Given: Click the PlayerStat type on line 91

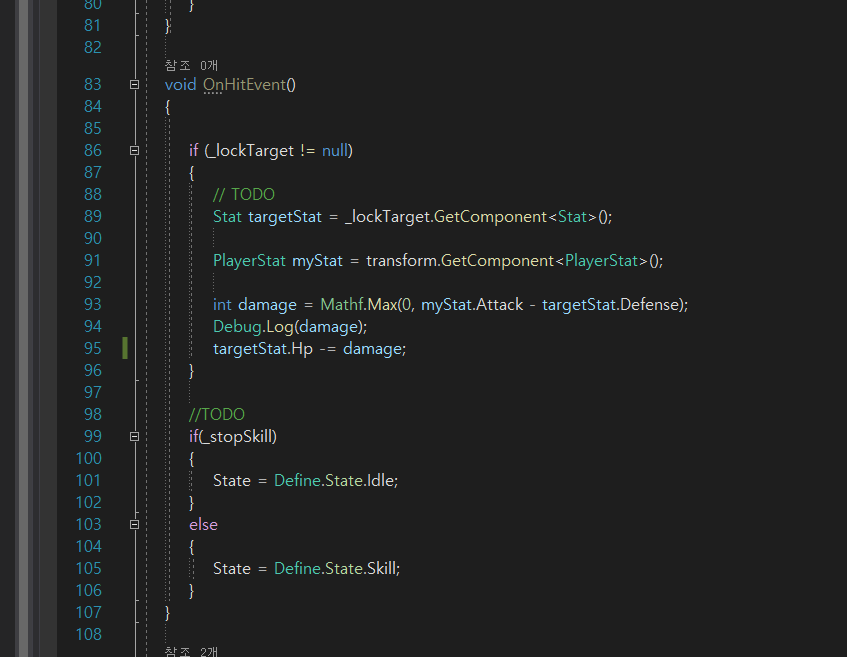Looking at the screenshot, I should coord(249,261).
